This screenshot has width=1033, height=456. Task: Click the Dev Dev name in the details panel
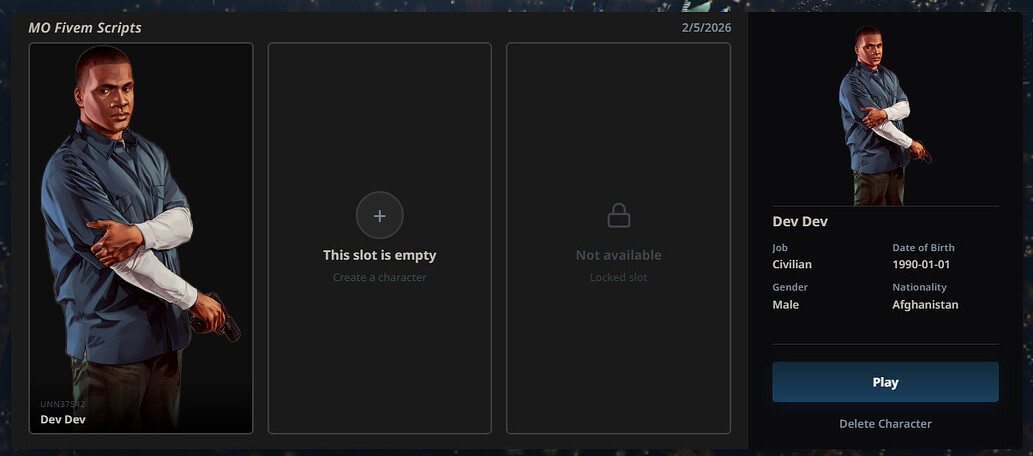[x=800, y=221]
